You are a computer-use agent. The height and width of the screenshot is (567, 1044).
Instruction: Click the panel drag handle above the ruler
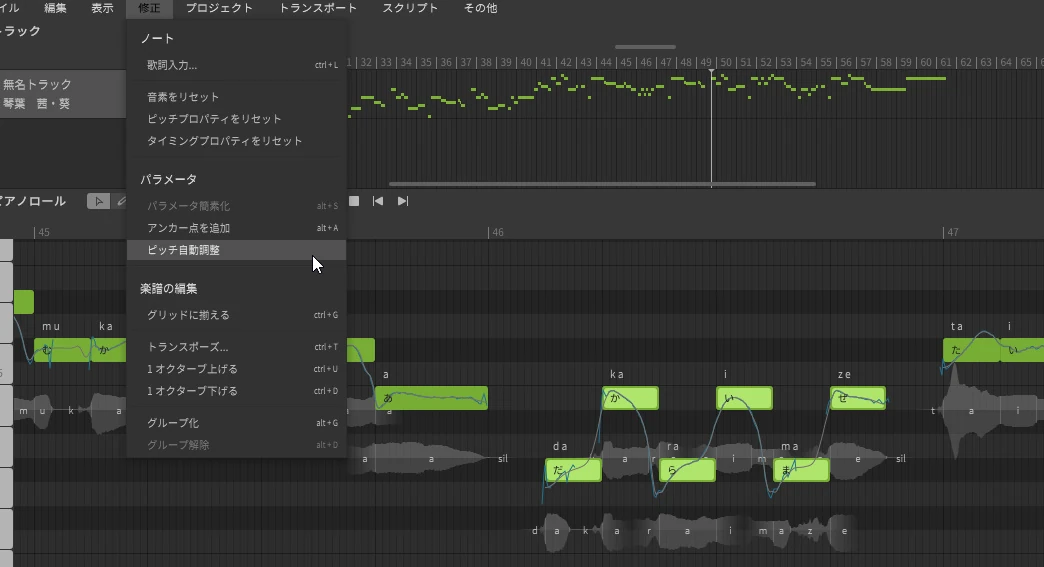tap(645, 47)
